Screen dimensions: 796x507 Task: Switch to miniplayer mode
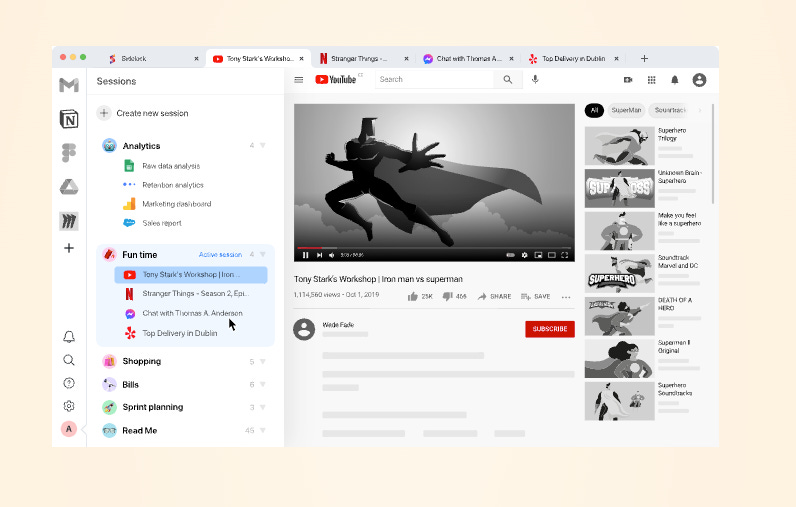pyautogui.click(x=538, y=255)
